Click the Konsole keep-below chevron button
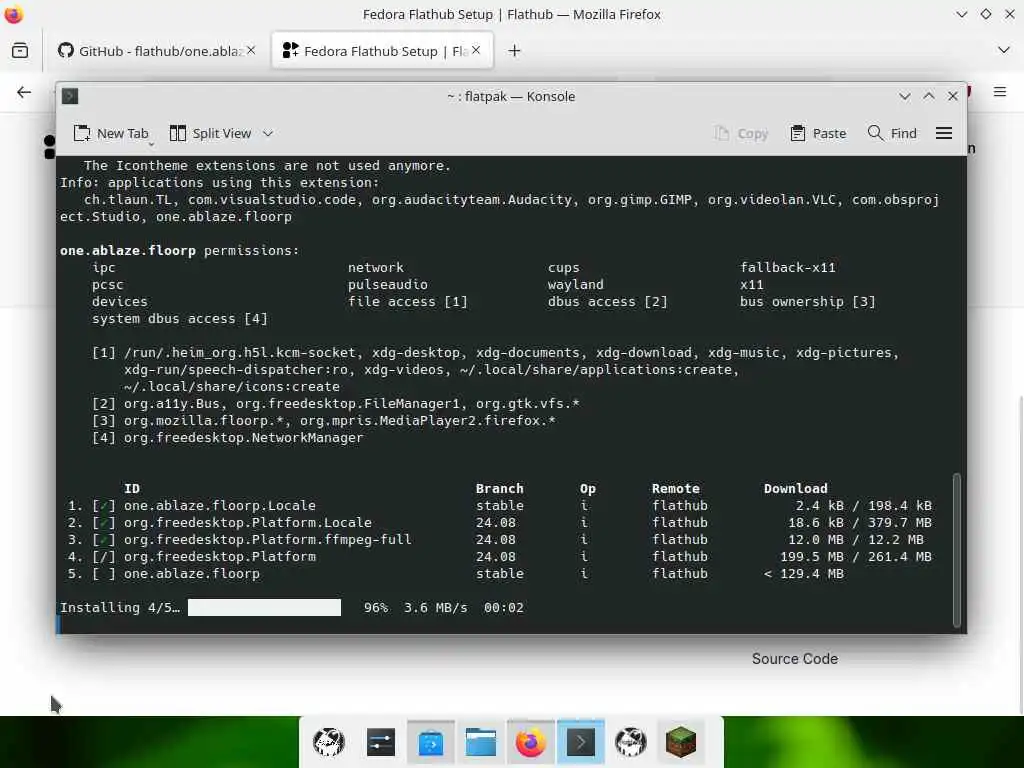The width and height of the screenshot is (1024, 768). 904,96
